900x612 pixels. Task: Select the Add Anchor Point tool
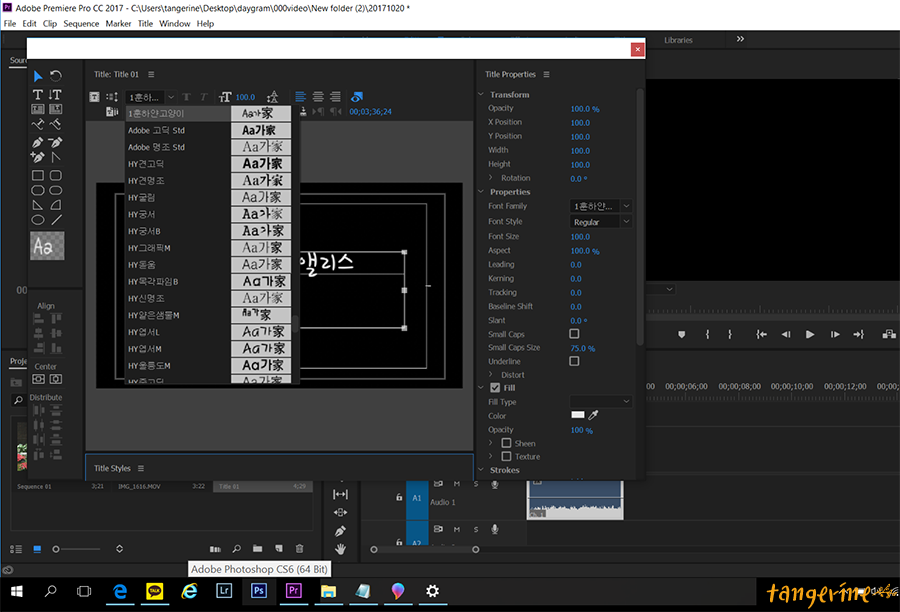pyautogui.click(x=38, y=157)
